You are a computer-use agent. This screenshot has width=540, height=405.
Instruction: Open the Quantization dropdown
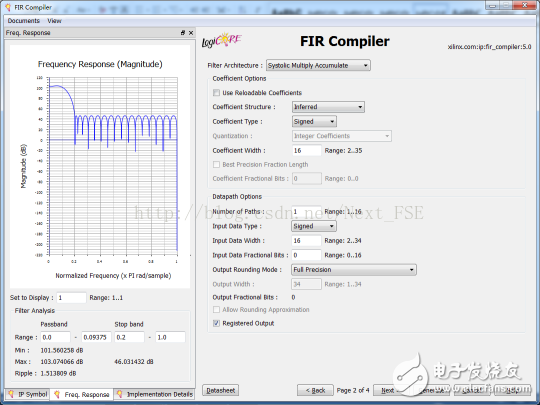pyautogui.click(x=342, y=136)
